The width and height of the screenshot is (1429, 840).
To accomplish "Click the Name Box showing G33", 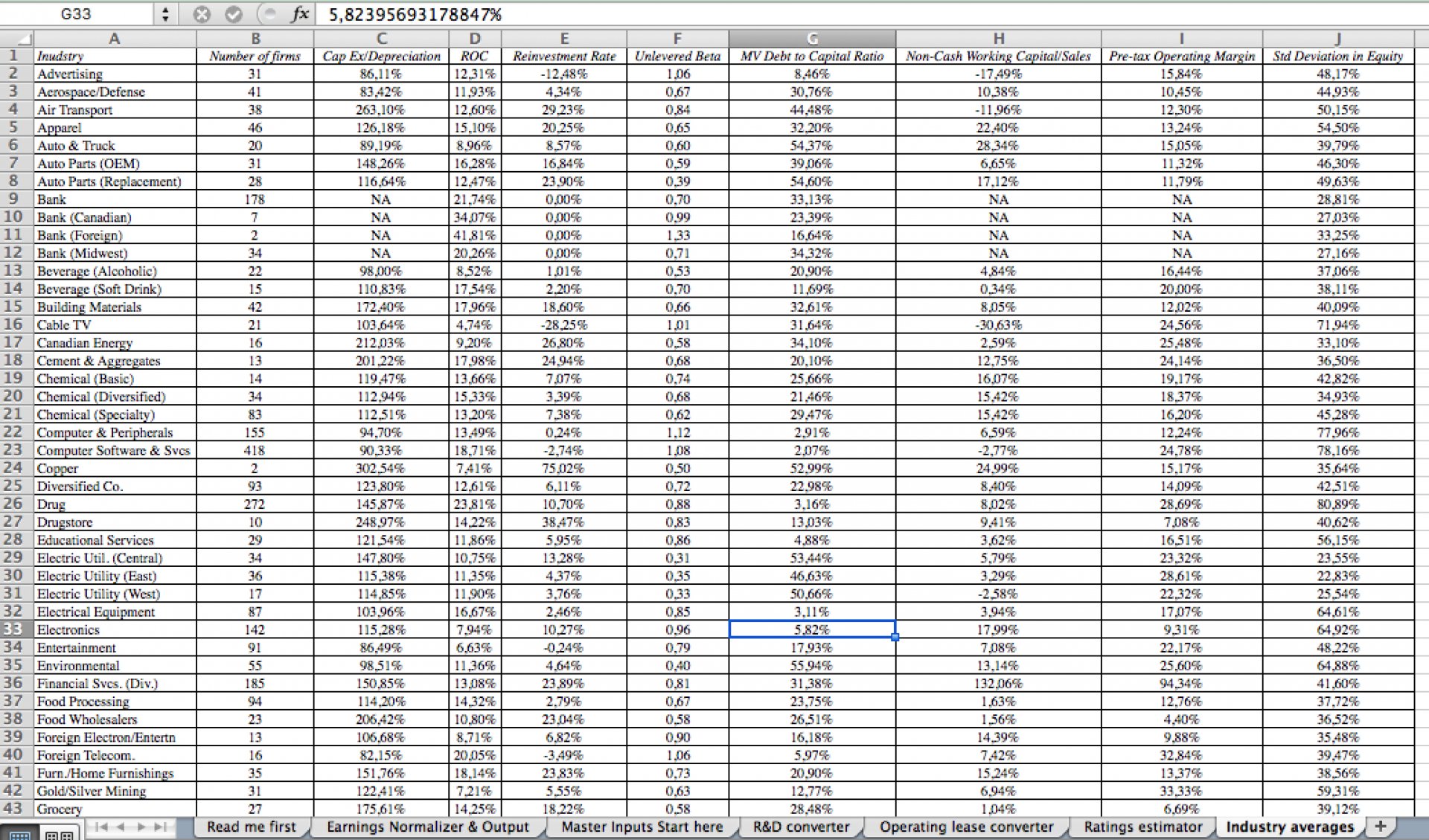I will pos(77,14).
